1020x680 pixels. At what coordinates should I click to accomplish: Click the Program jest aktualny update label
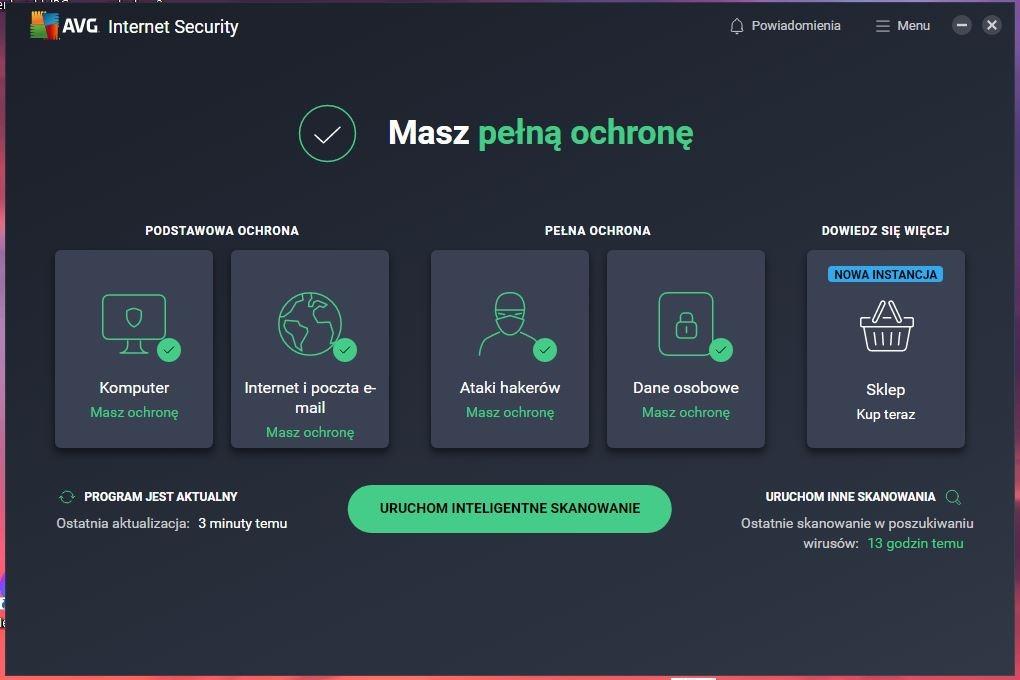[161, 497]
